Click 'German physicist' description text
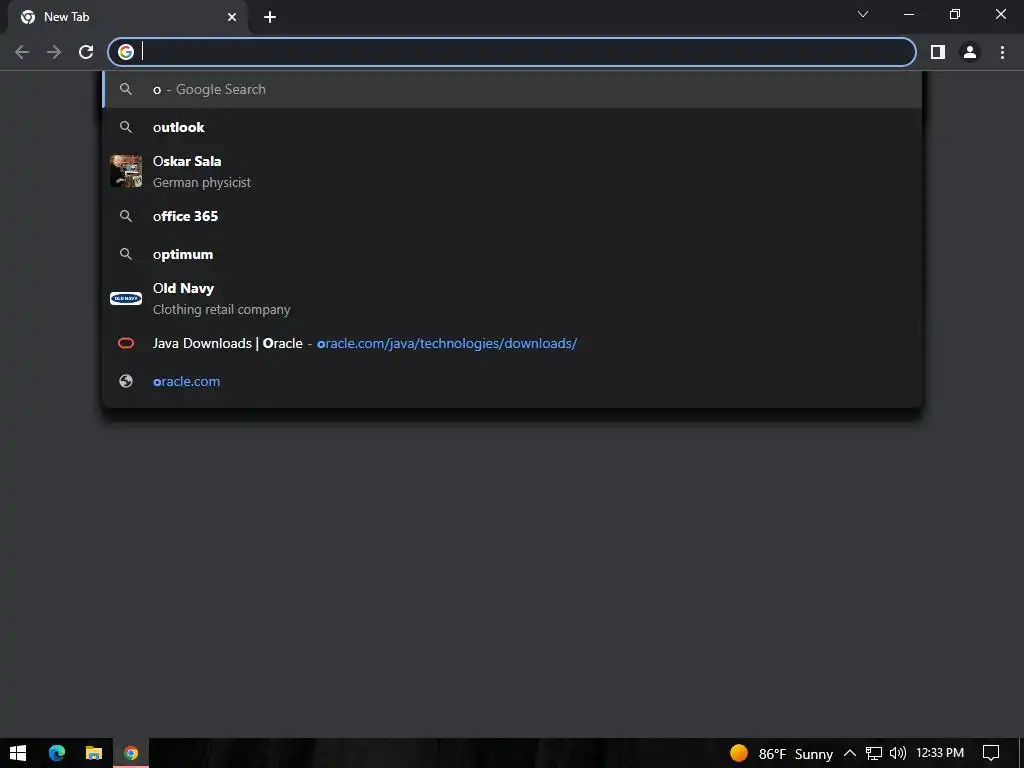1024x768 pixels. click(x=202, y=183)
